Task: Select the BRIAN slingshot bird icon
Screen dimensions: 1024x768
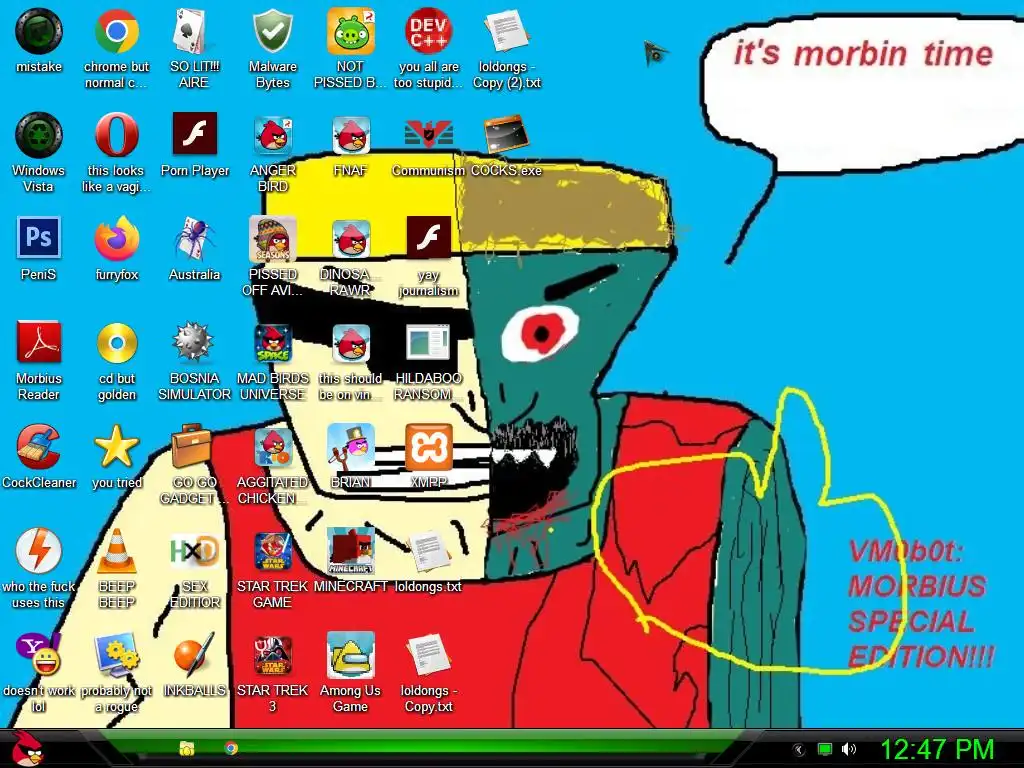Action: 351,447
